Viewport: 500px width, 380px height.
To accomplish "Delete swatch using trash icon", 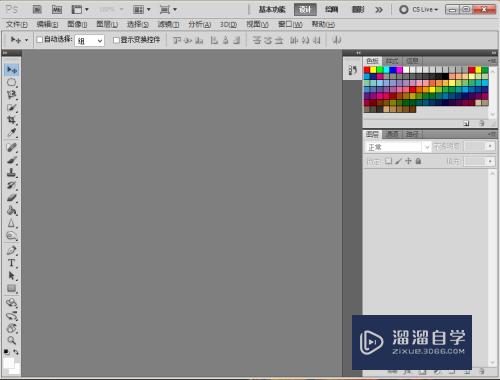I will pos(482,124).
